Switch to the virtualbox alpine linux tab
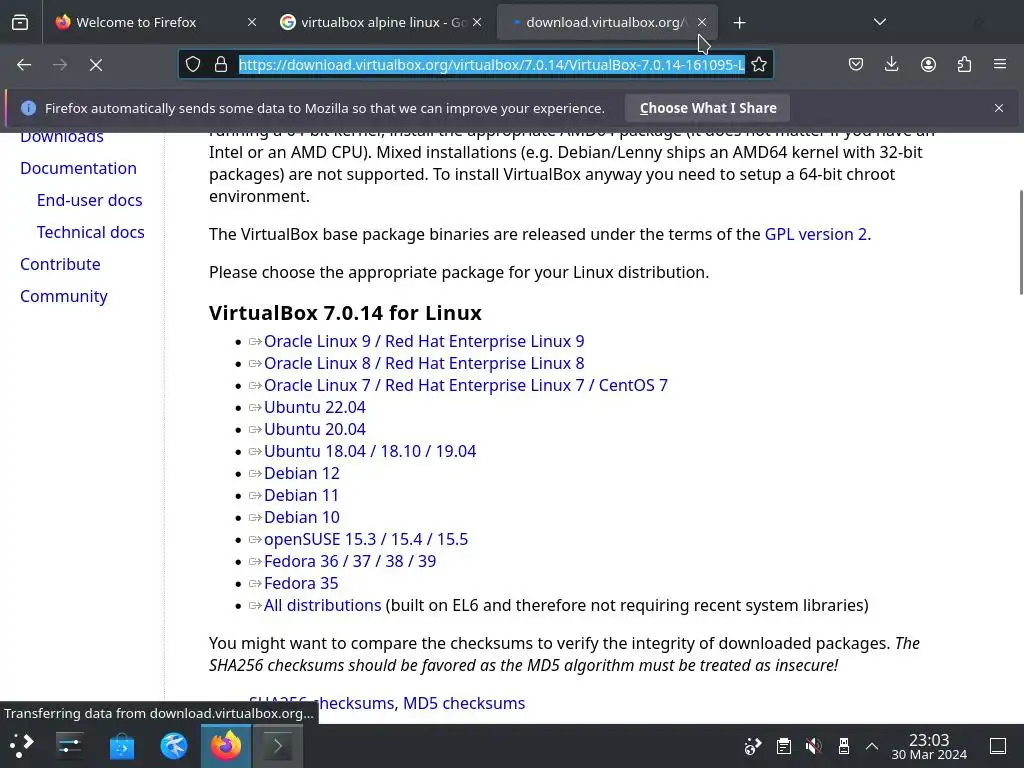 (x=382, y=22)
